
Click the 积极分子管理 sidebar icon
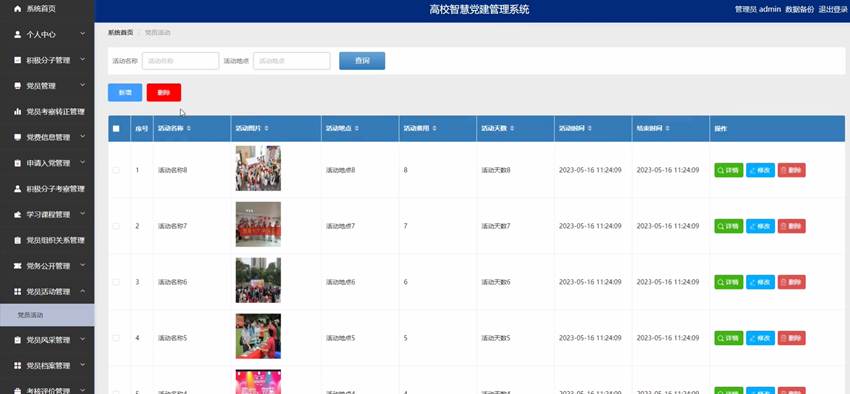[17, 60]
